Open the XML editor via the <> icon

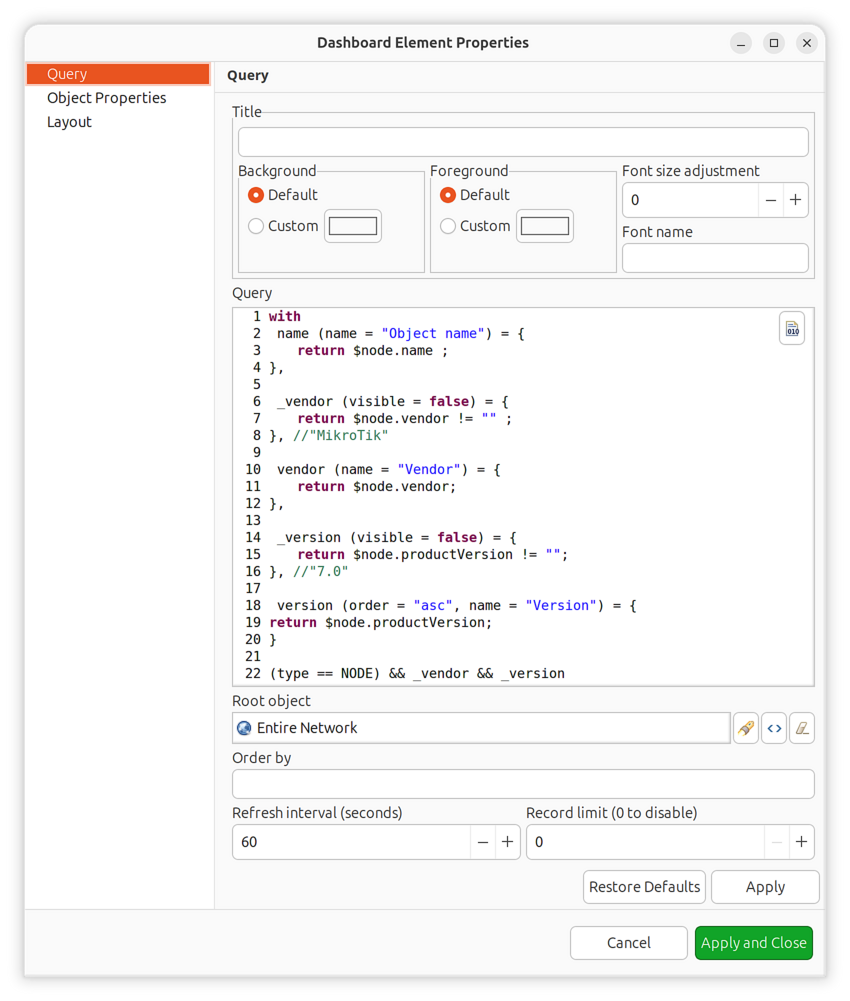point(774,728)
